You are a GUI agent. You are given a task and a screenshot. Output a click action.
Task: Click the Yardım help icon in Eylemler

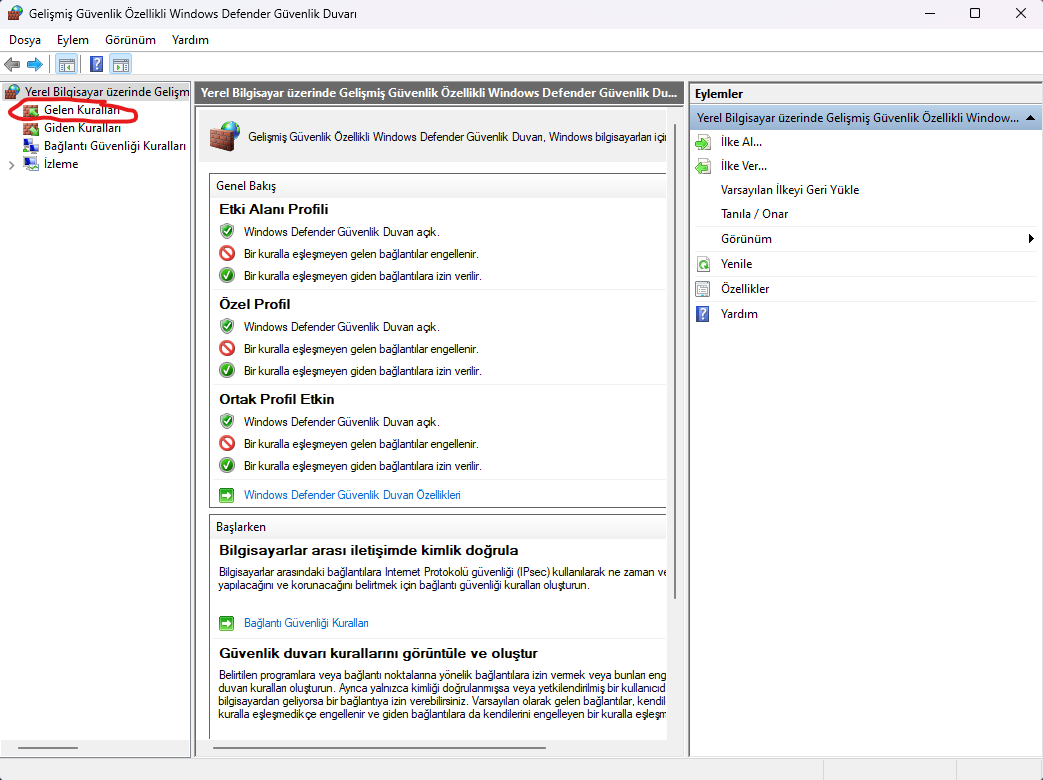(x=703, y=314)
